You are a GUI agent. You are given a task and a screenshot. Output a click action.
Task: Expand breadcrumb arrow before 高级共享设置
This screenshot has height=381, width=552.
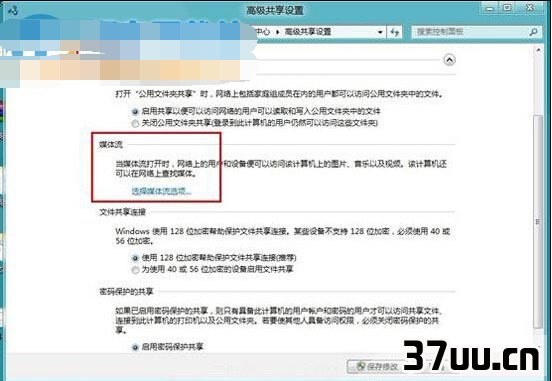277,32
